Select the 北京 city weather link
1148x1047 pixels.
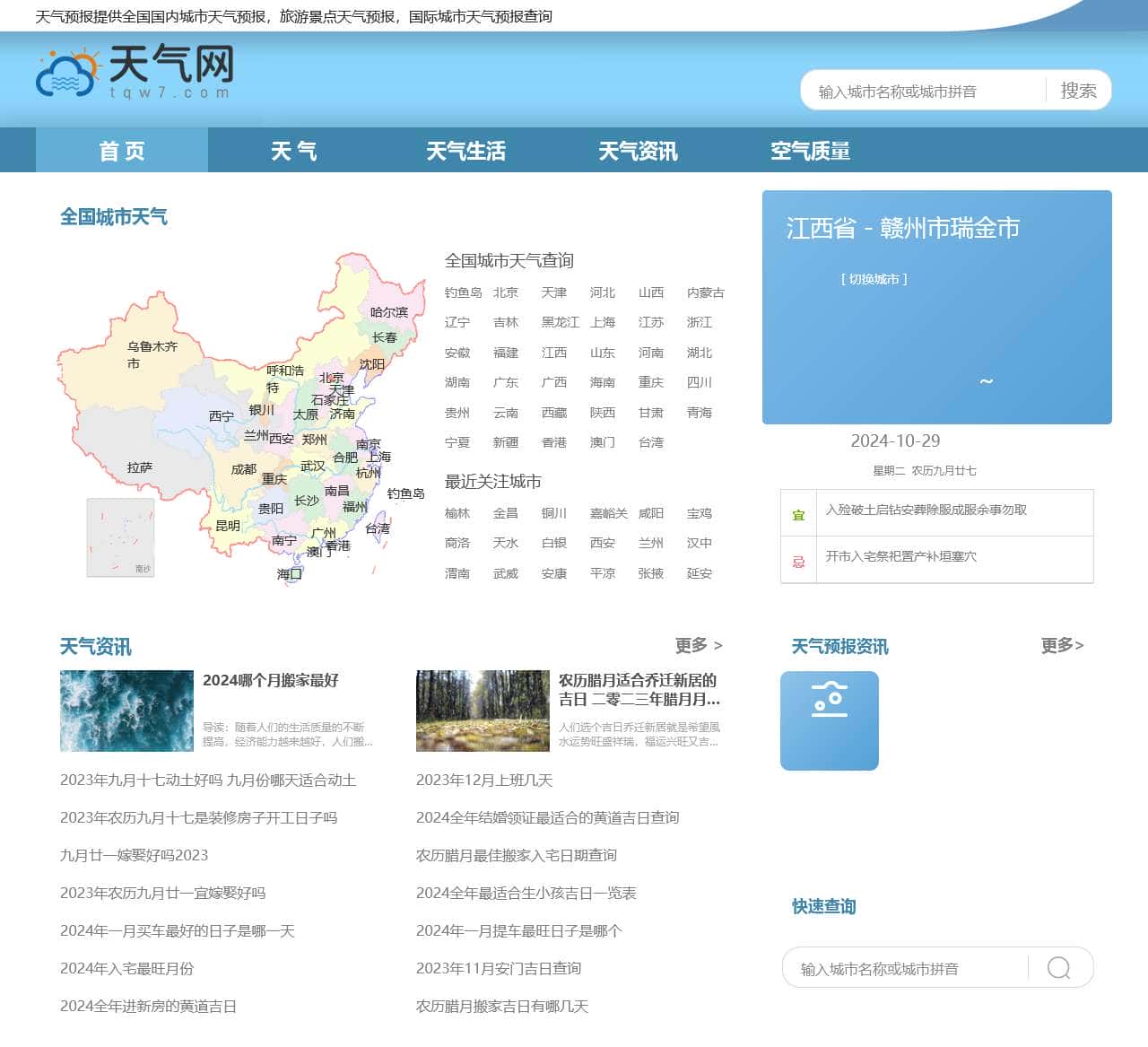pyautogui.click(x=506, y=292)
